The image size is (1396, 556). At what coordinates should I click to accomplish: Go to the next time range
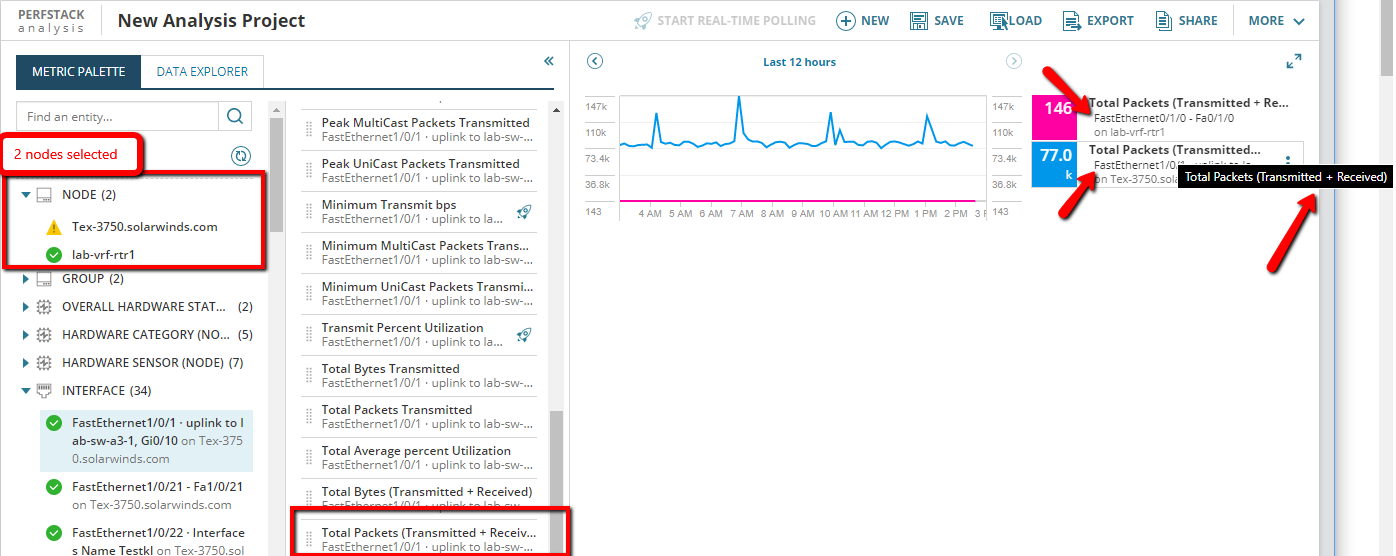tap(1014, 62)
